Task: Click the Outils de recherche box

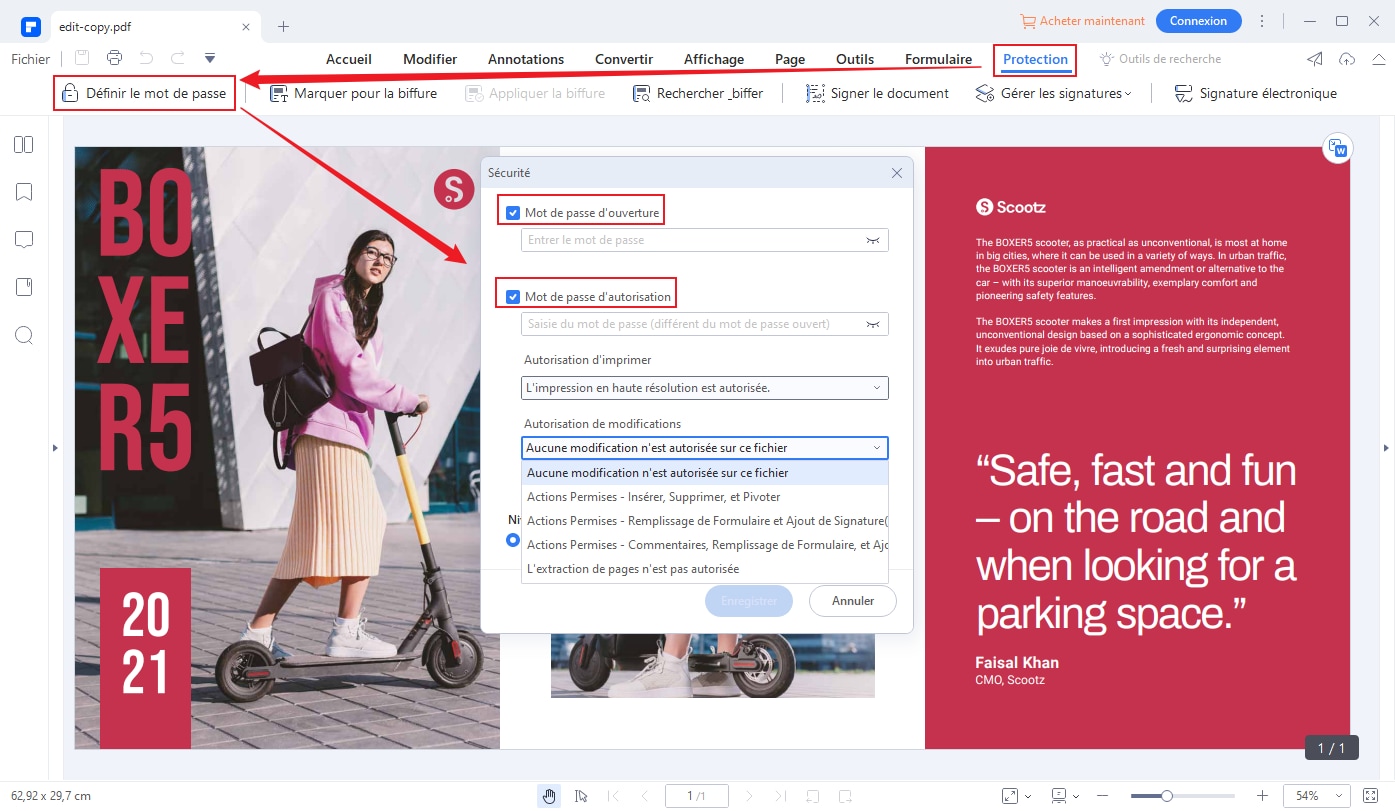Action: 1161,59
